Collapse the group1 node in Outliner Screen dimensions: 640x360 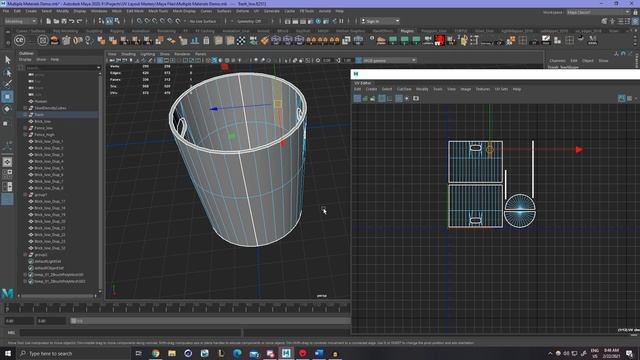[25, 195]
